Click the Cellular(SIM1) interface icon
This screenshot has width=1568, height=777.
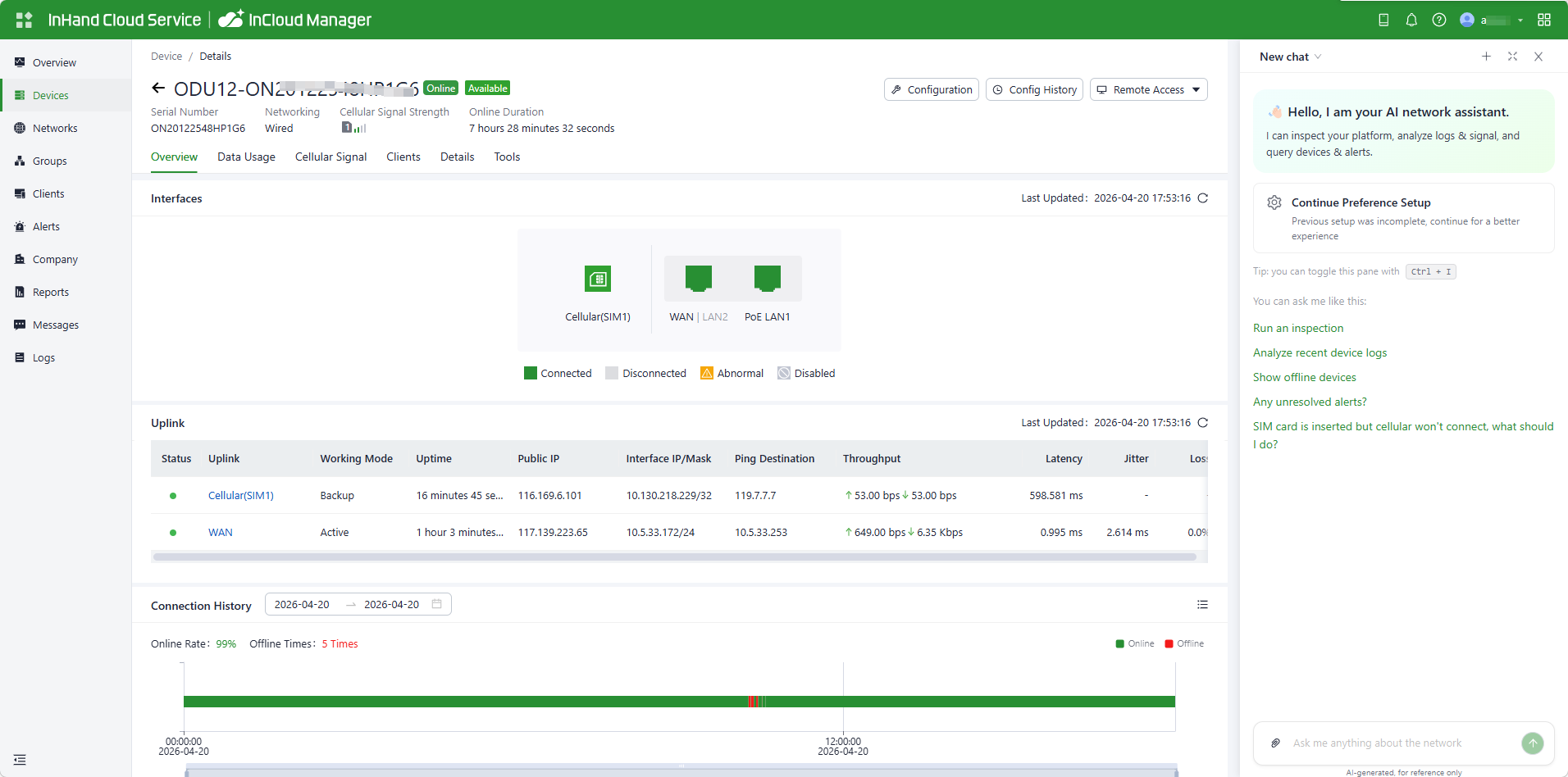click(x=598, y=279)
